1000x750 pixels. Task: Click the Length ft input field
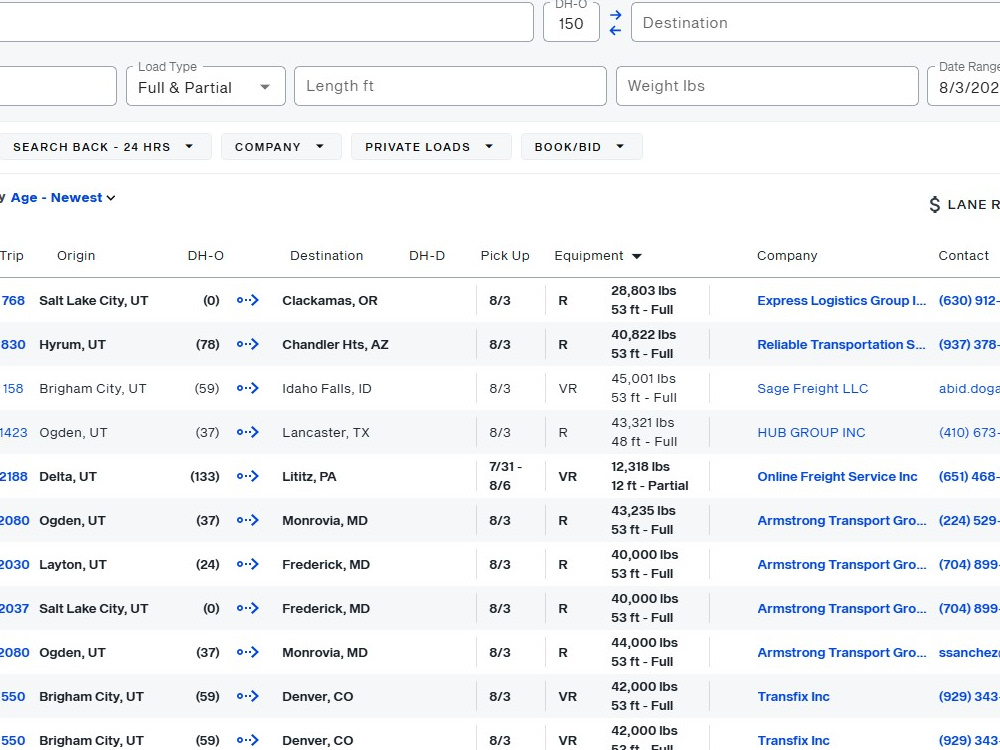click(450, 86)
